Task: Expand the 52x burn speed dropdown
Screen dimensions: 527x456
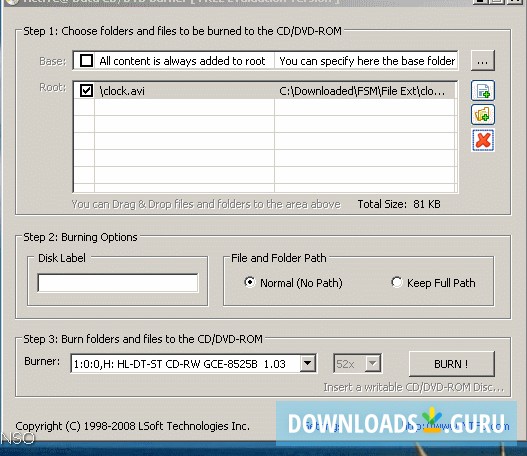Action: point(372,364)
